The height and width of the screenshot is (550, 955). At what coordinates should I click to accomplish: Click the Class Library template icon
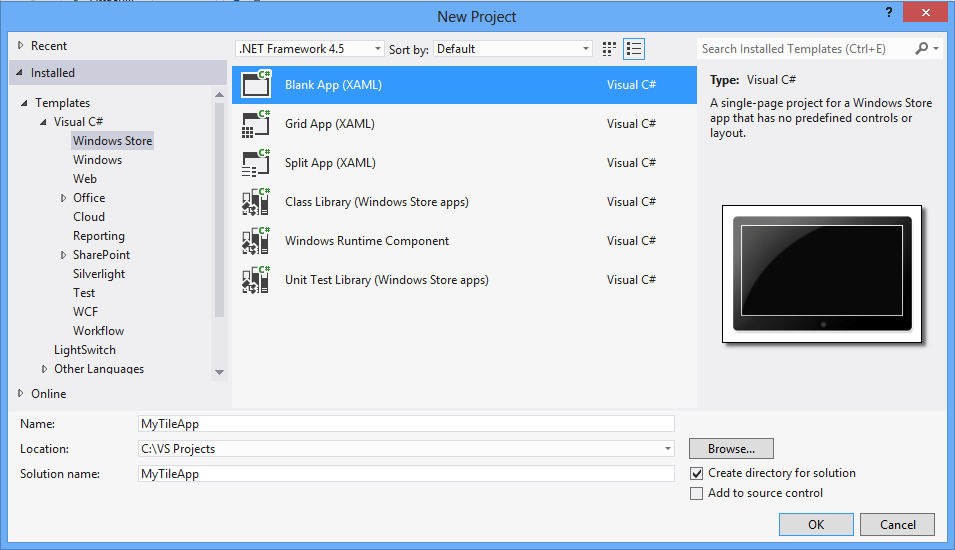256,202
